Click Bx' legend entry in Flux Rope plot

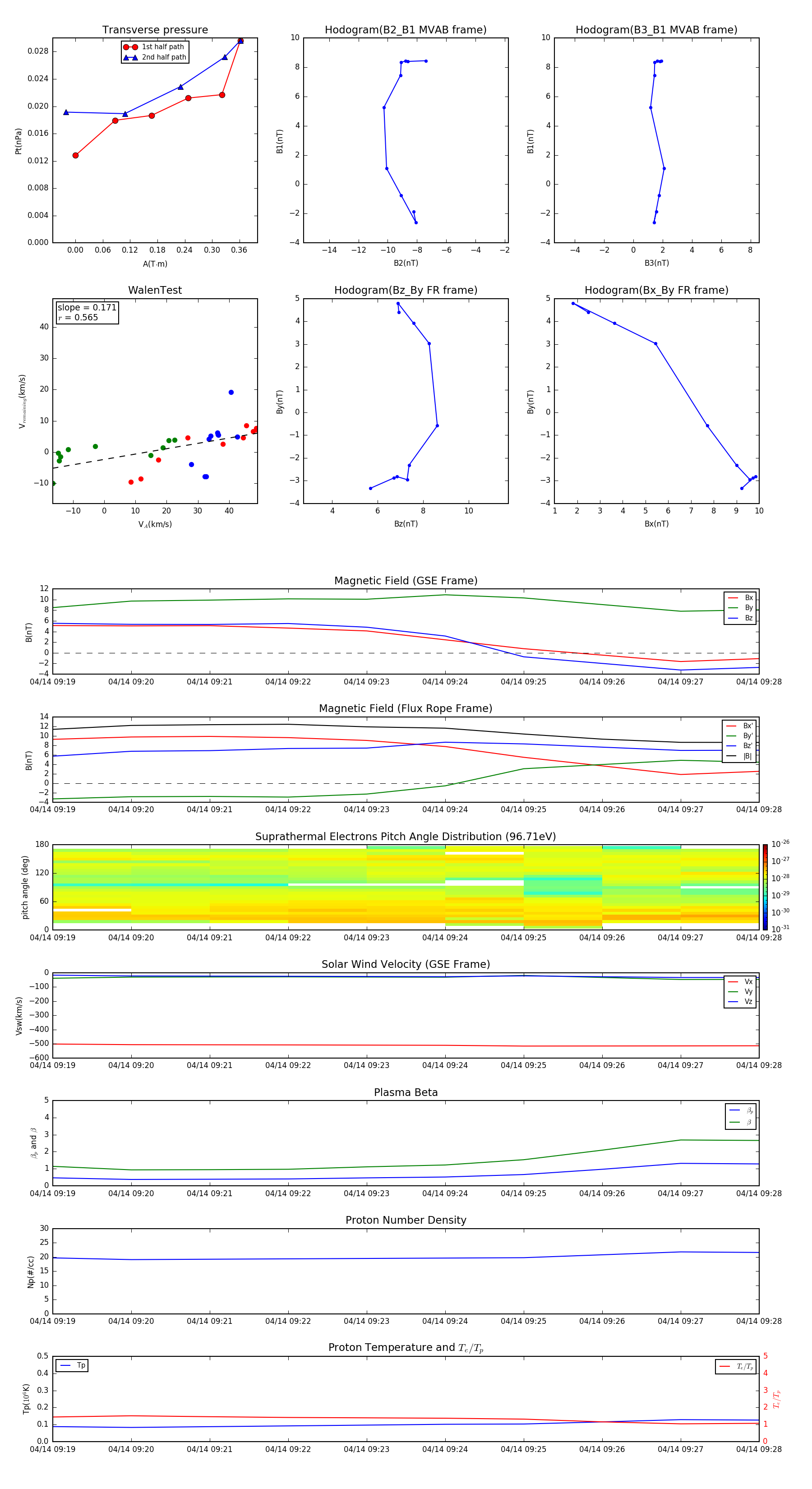pyautogui.click(x=739, y=726)
